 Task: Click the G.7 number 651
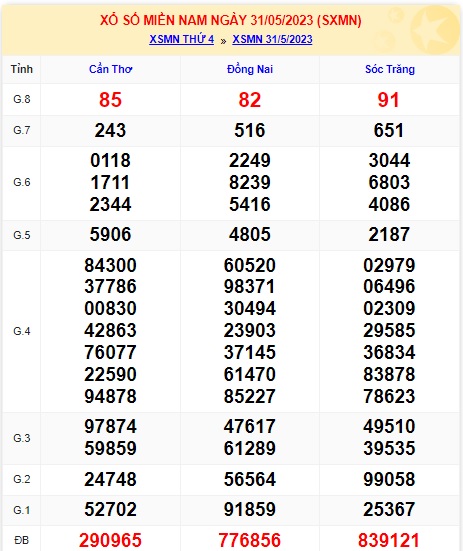(x=389, y=130)
